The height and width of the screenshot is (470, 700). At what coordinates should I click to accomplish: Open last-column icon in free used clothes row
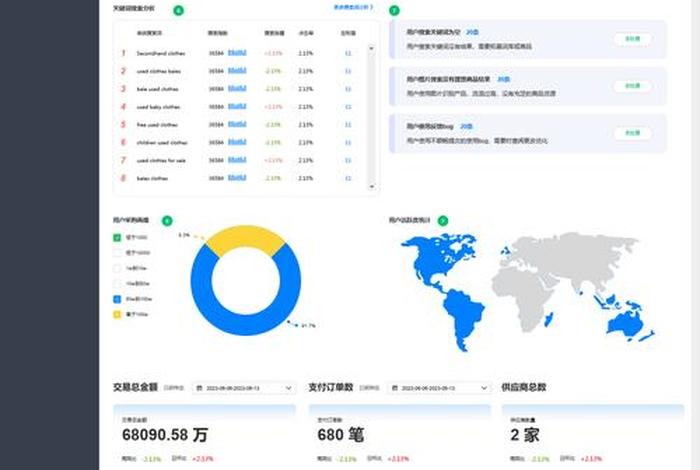[348, 125]
